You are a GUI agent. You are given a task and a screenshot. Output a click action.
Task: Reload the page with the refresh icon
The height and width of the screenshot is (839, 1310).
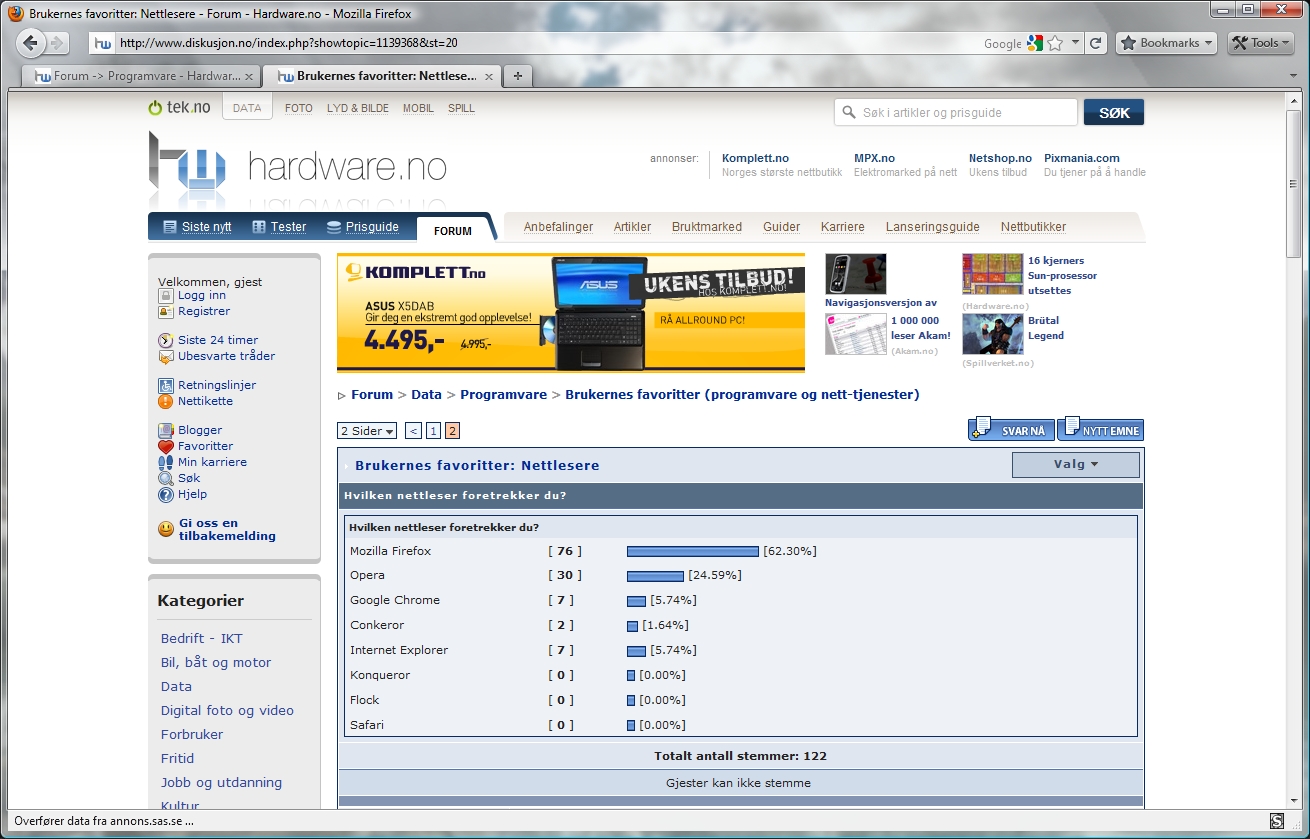(x=1096, y=43)
